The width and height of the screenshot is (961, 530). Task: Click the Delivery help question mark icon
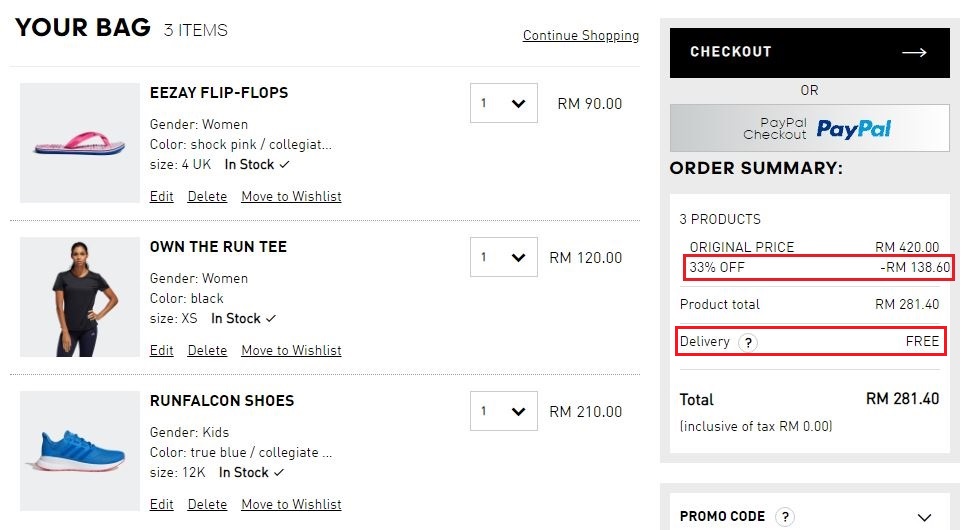point(748,342)
